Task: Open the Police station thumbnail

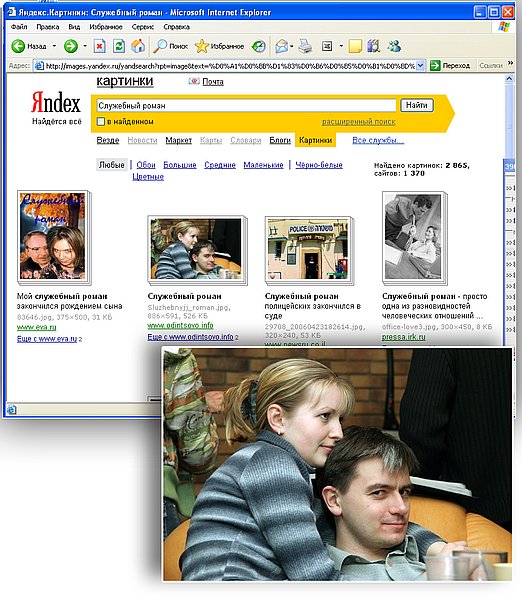Action: tap(309, 250)
